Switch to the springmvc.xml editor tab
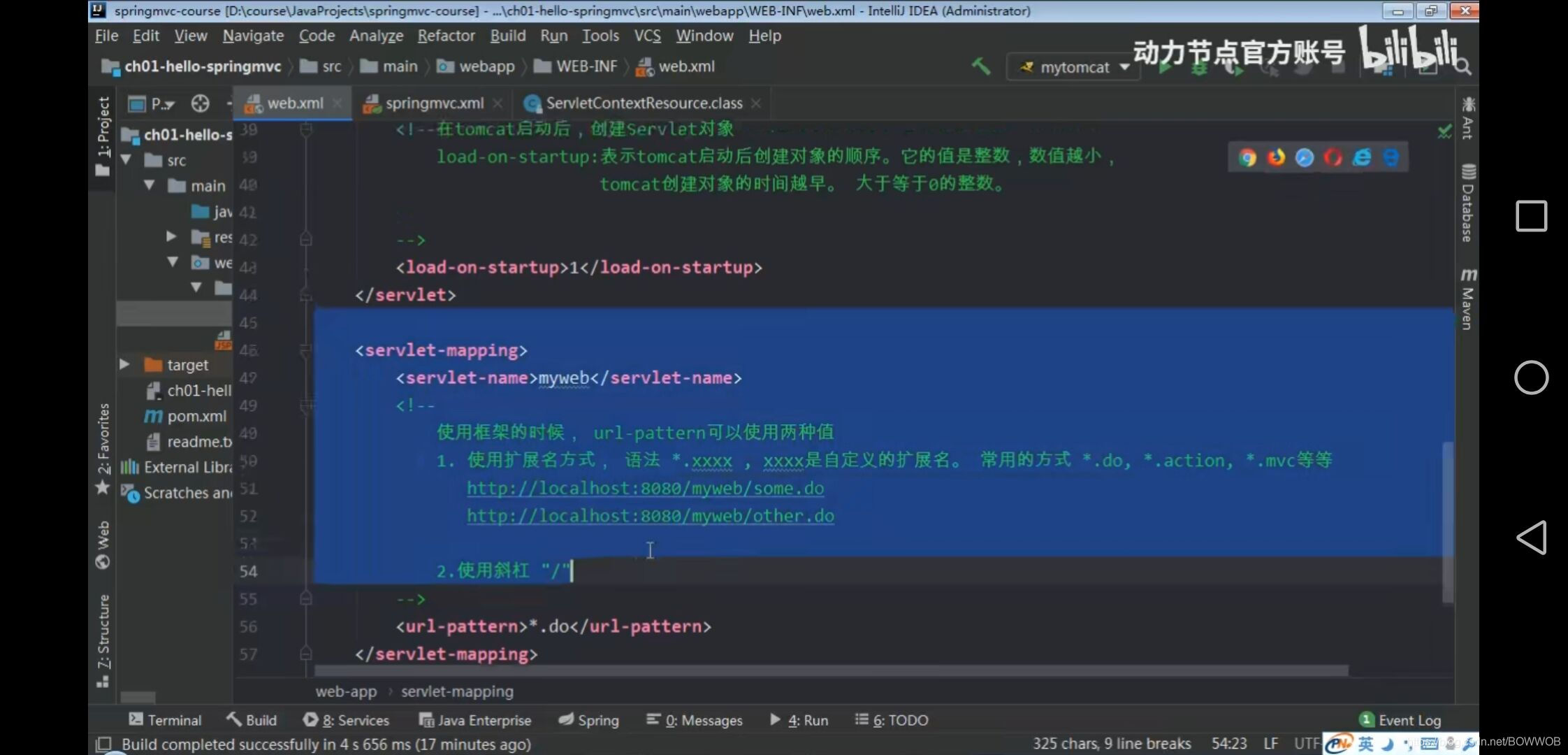Viewport: 1568px width, 755px height. point(433,103)
